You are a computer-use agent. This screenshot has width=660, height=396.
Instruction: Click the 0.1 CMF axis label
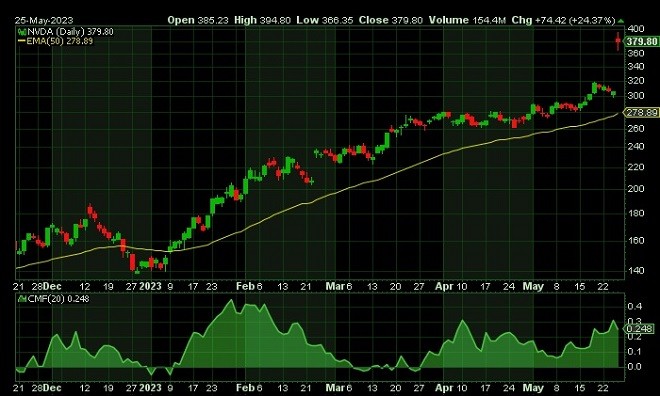(x=635, y=352)
